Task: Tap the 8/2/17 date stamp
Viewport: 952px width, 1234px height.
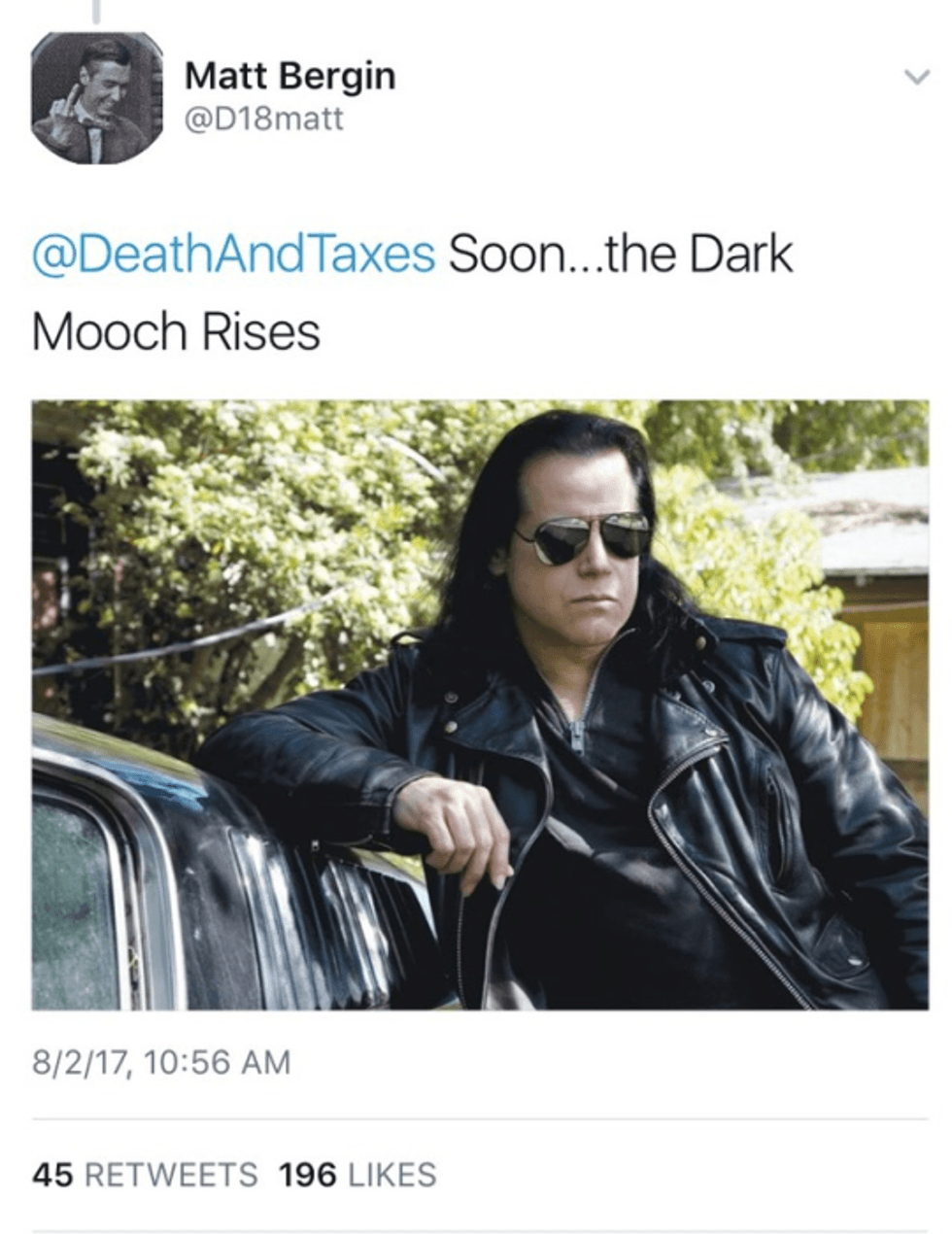Action: tap(82, 1061)
